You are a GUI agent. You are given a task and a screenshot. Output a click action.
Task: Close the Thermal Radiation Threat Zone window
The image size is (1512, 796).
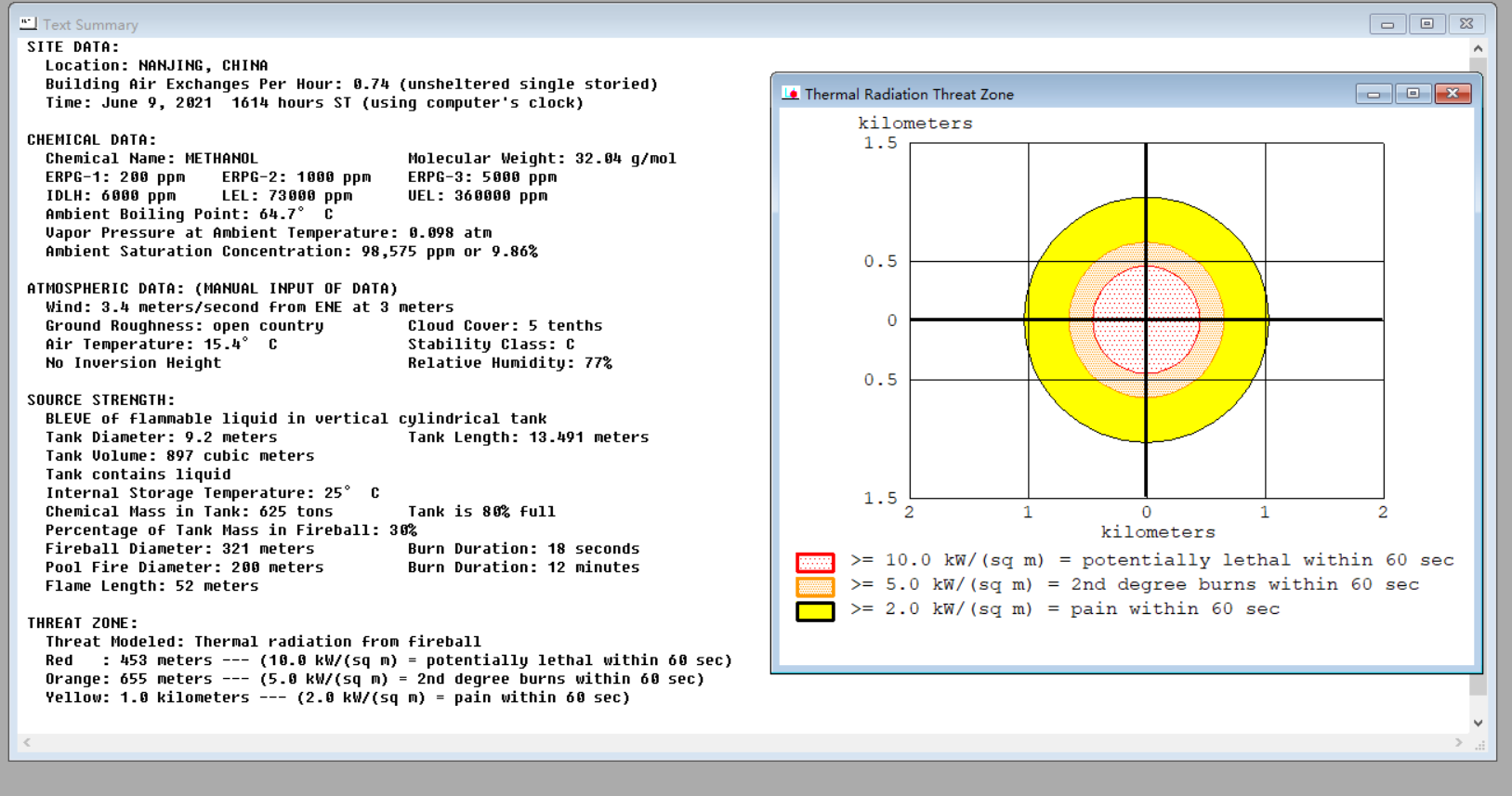[x=1453, y=94]
